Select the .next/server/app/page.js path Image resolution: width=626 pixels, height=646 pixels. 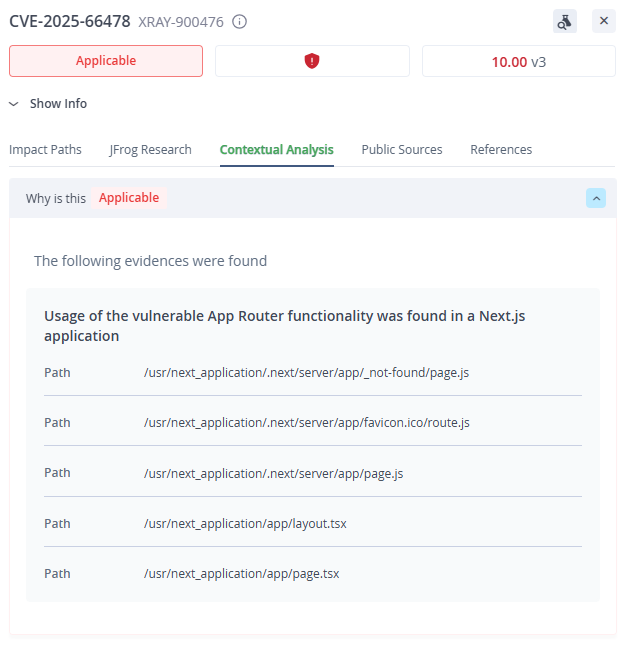click(273, 472)
